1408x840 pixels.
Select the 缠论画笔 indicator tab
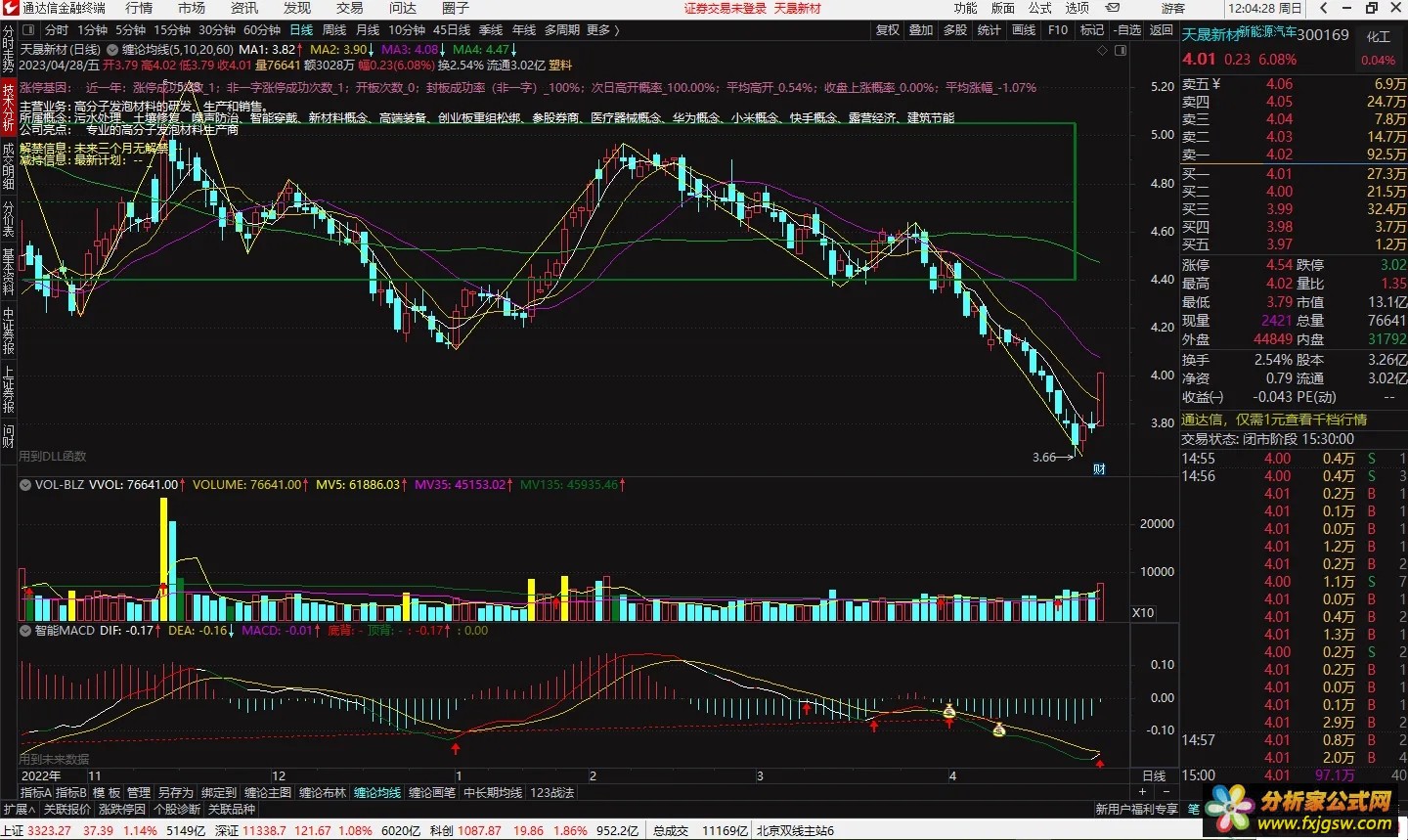431,793
